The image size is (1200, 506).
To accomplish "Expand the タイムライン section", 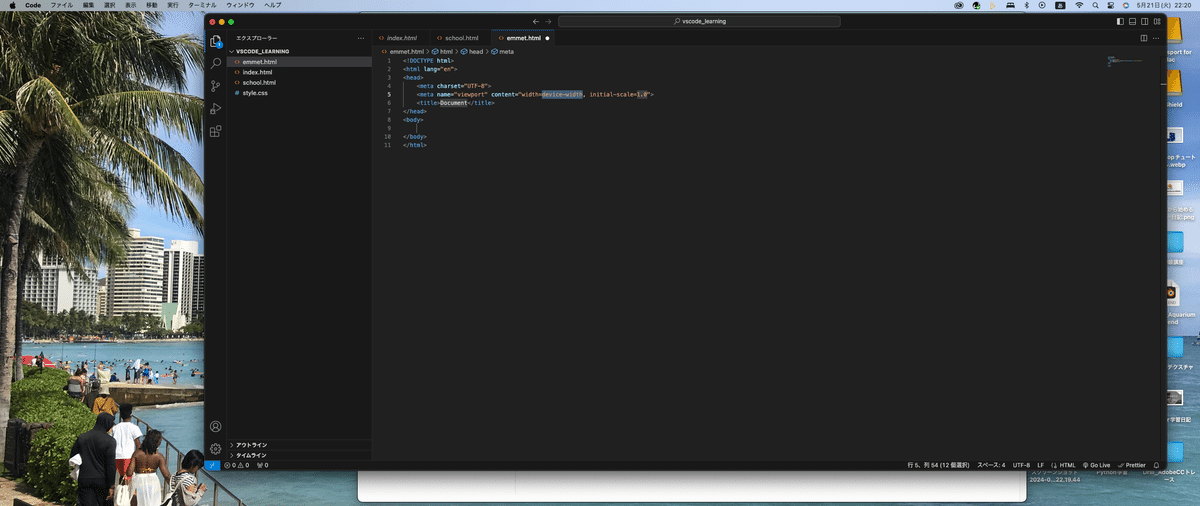I will pyautogui.click(x=299, y=454).
